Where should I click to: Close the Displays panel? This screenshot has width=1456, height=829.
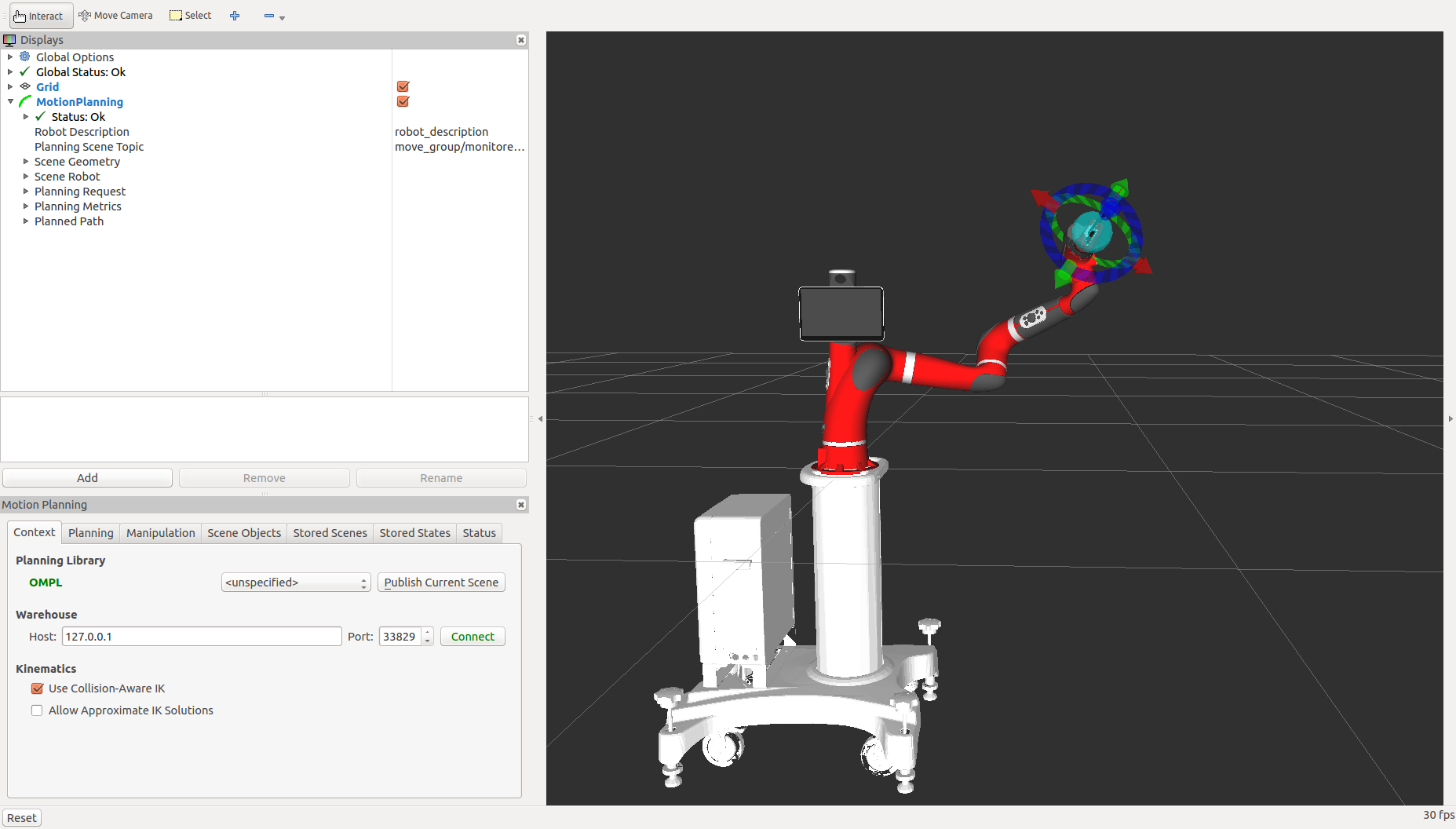[x=520, y=40]
